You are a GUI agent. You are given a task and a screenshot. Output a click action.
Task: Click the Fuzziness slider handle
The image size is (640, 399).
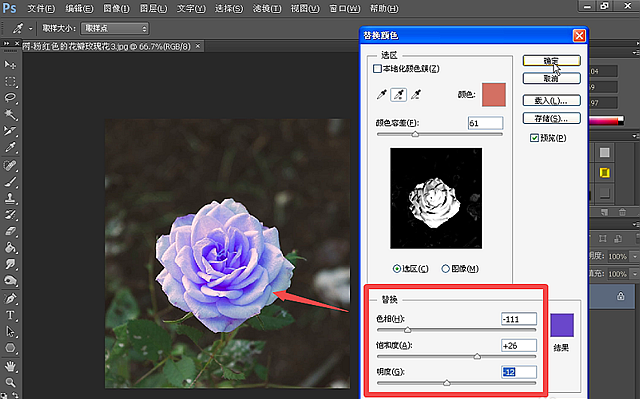(x=415, y=134)
